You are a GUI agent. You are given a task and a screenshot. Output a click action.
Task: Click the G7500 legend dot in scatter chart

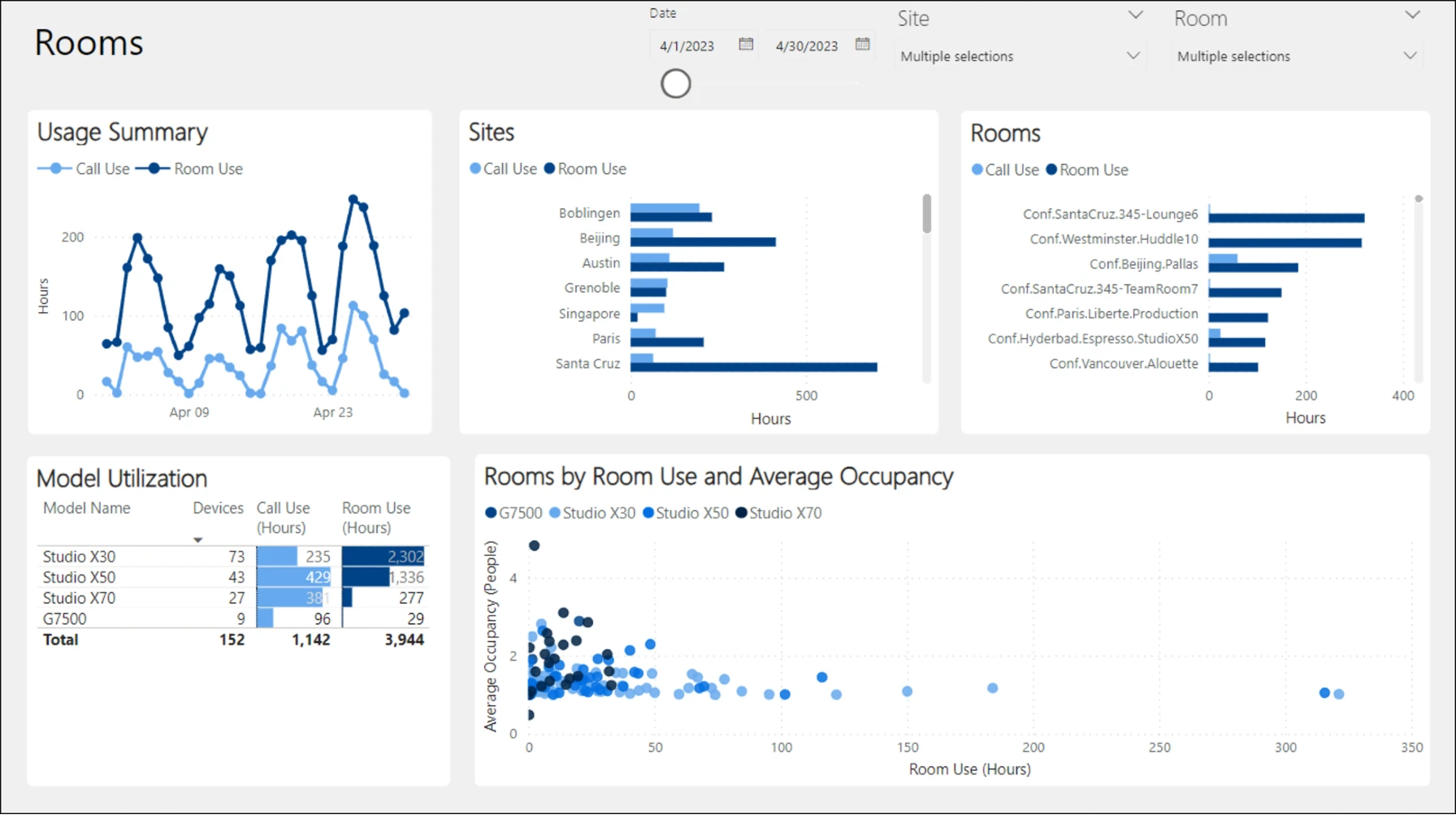(x=491, y=513)
